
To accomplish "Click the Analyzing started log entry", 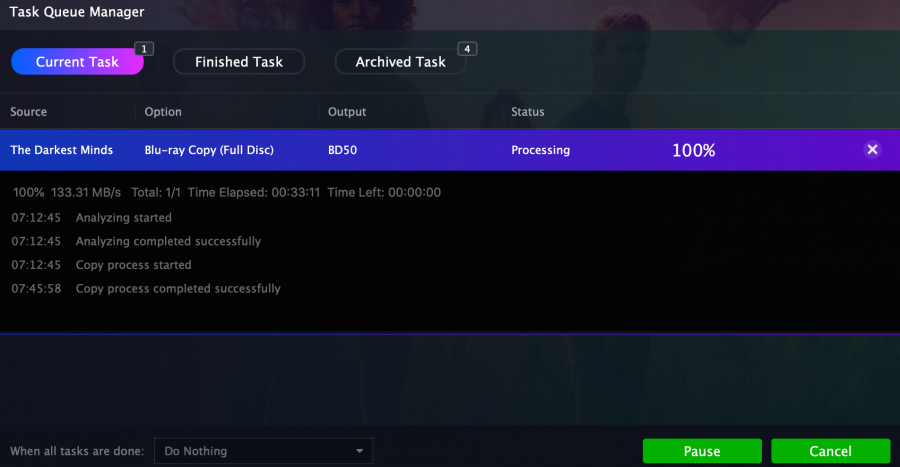I will click(124, 217).
